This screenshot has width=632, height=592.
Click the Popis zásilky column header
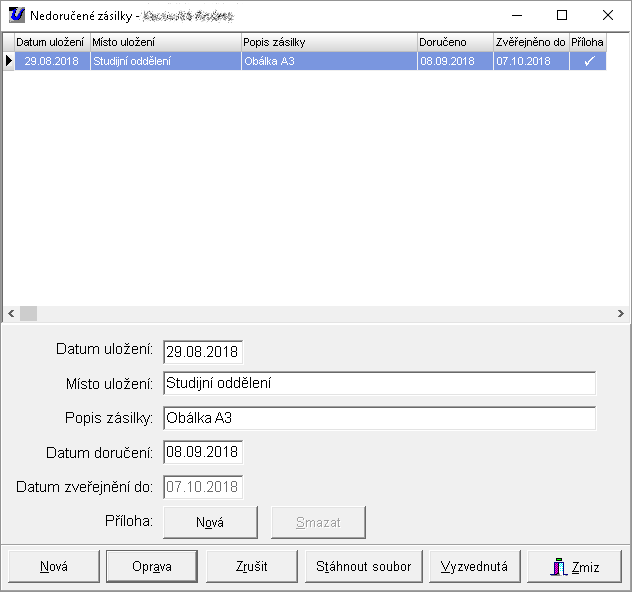(x=328, y=43)
